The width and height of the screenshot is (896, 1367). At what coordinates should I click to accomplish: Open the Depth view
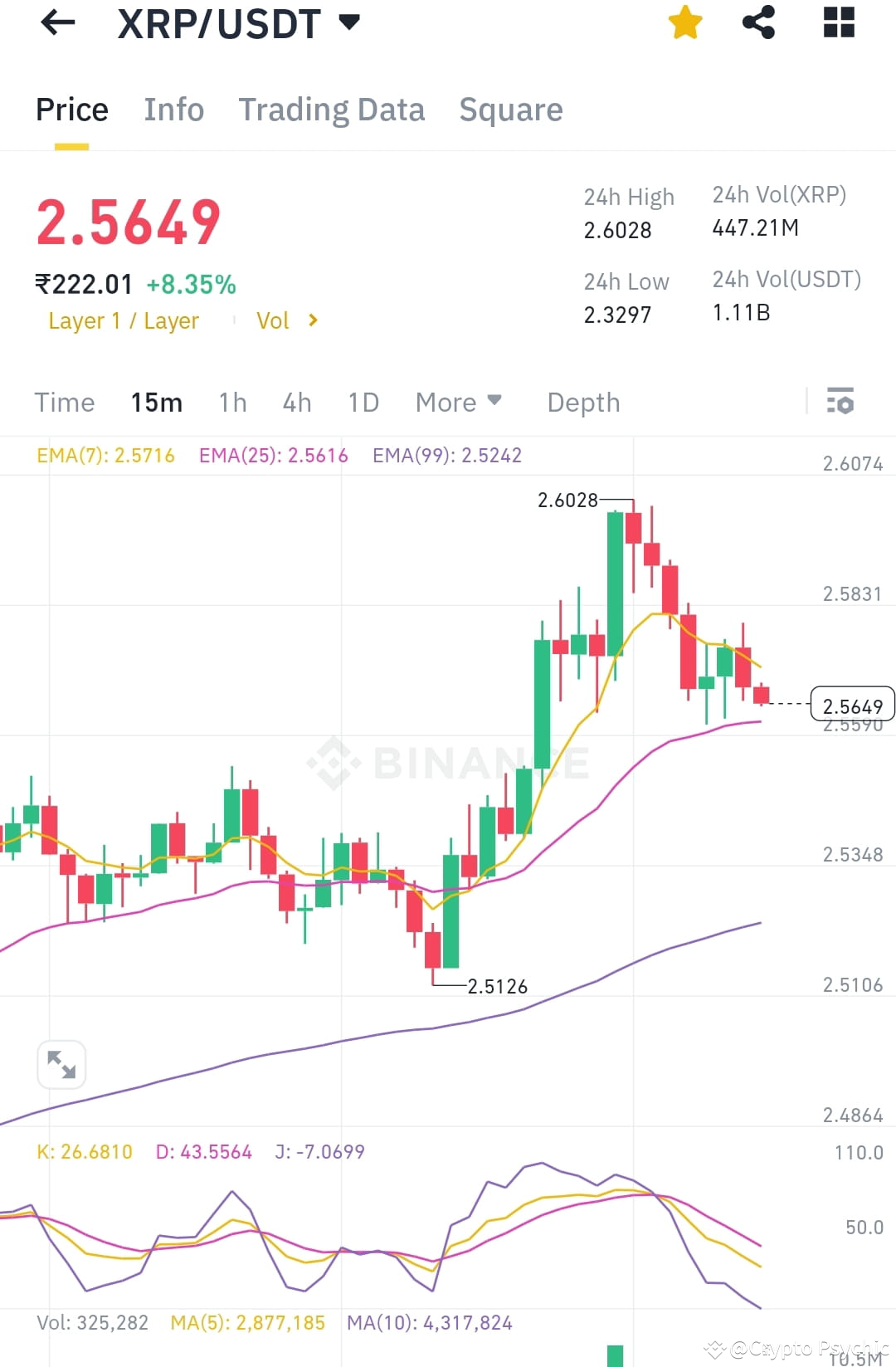click(583, 402)
